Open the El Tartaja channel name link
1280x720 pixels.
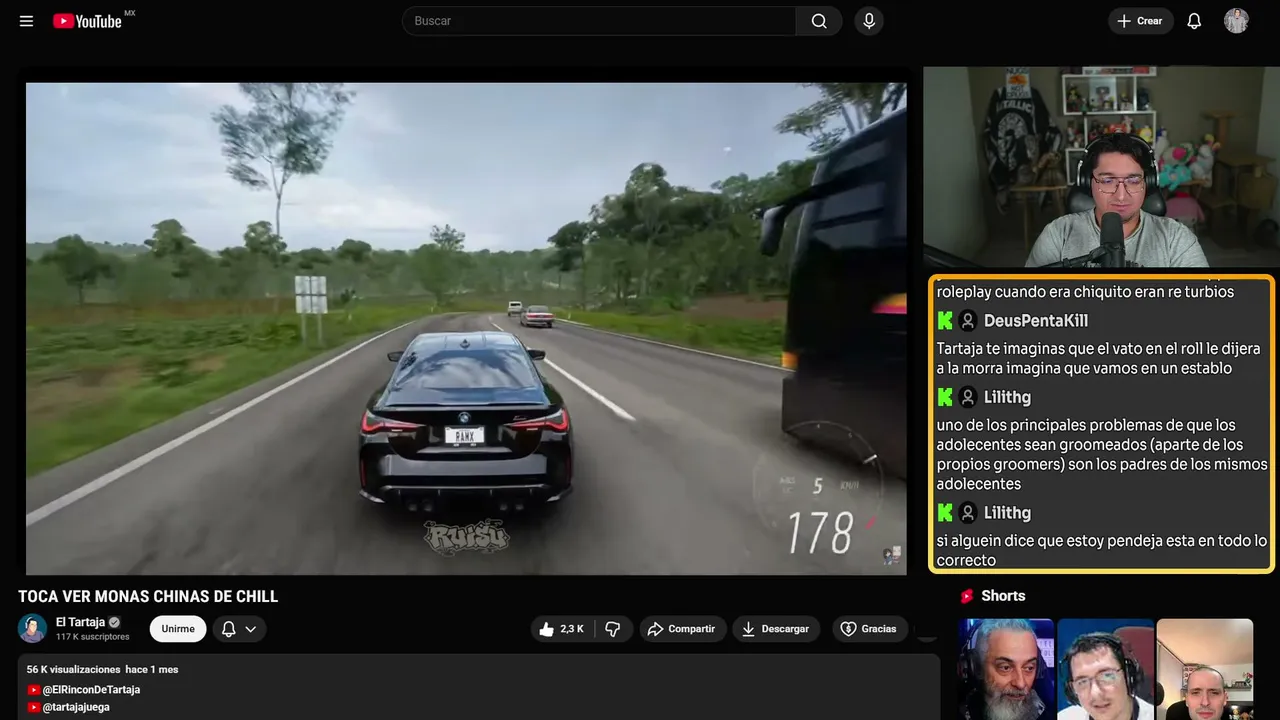pyautogui.click(x=80, y=622)
